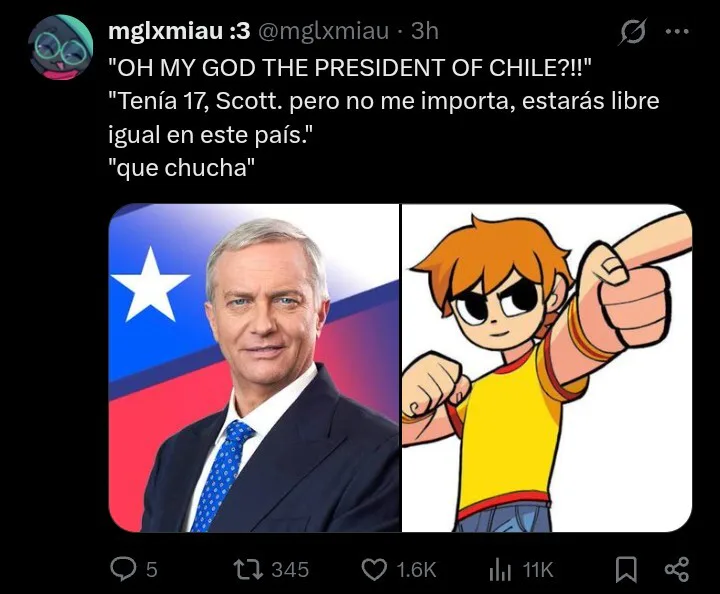Bookmark this tweet with the bookmark icon

click(626, 570)
